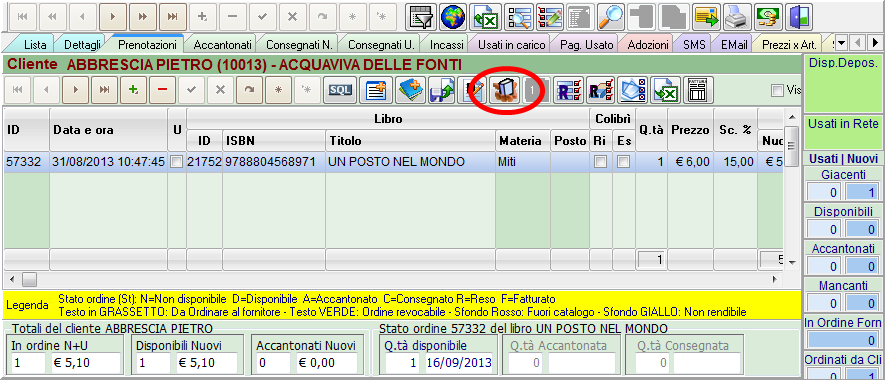Go to next record in top navigator
This screenshot has height=380, width=885.
point(114,17)
